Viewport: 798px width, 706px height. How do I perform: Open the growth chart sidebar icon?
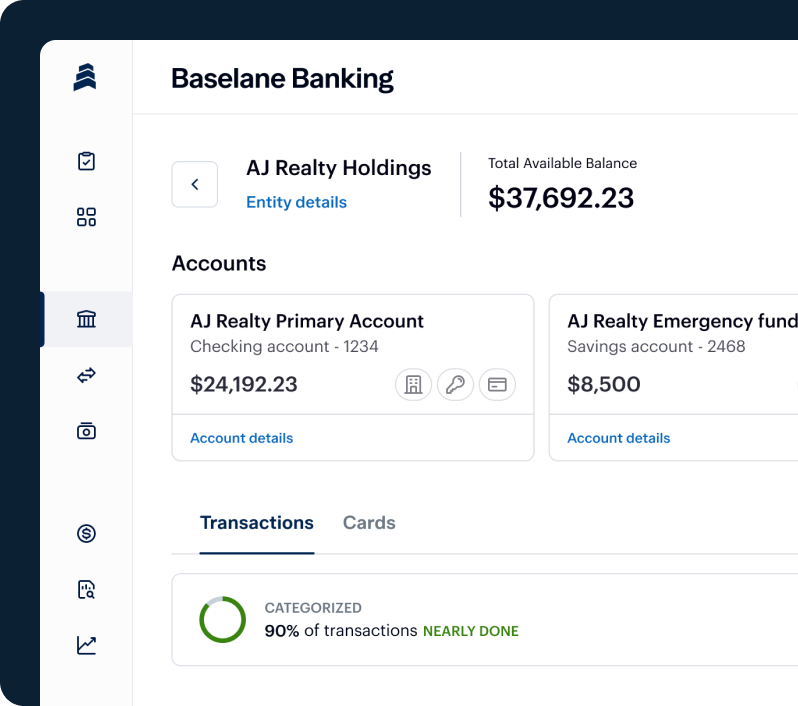click(x=86, y=645)
